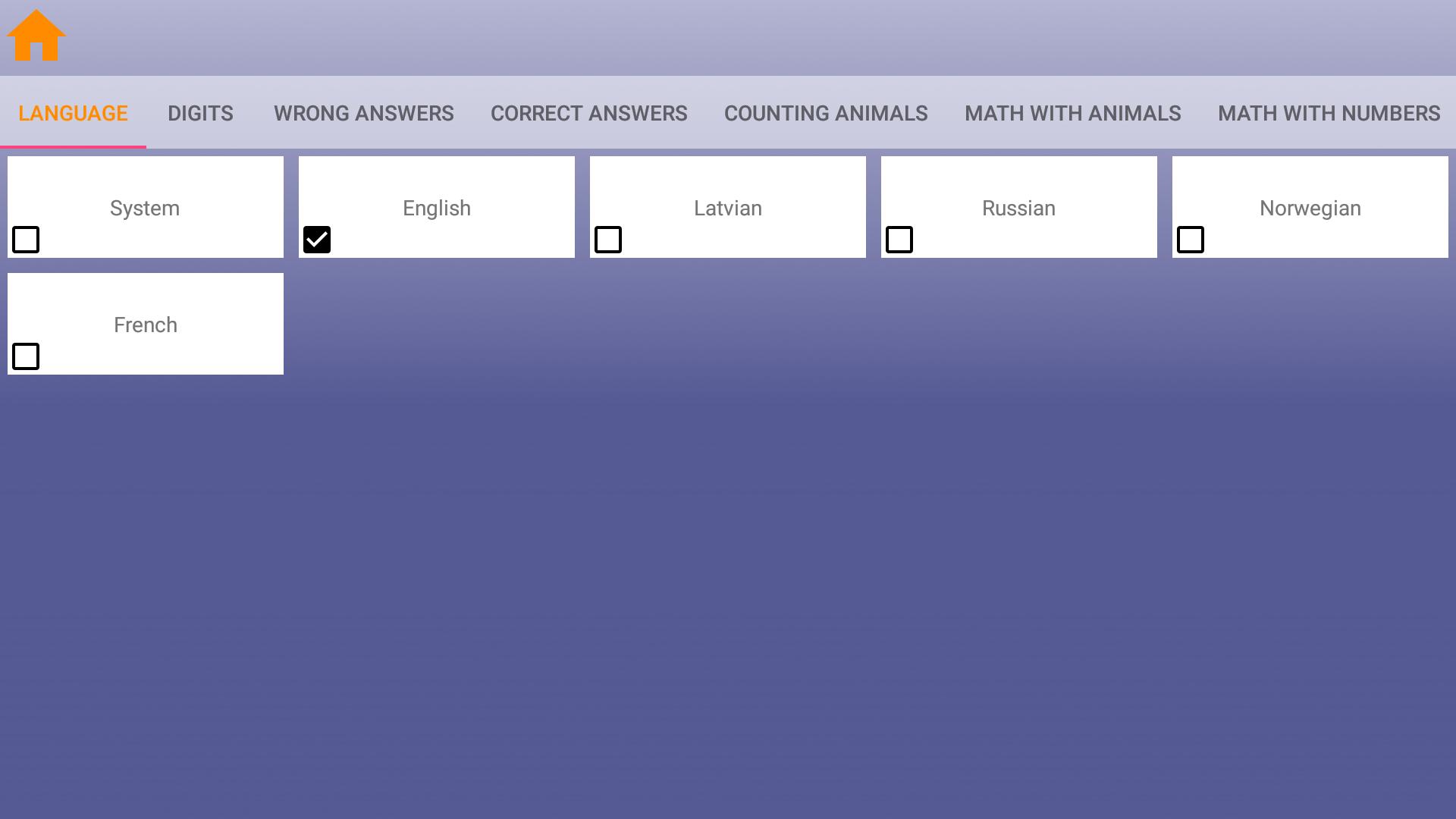Select the Correct Answers tab

pos(588,113)
